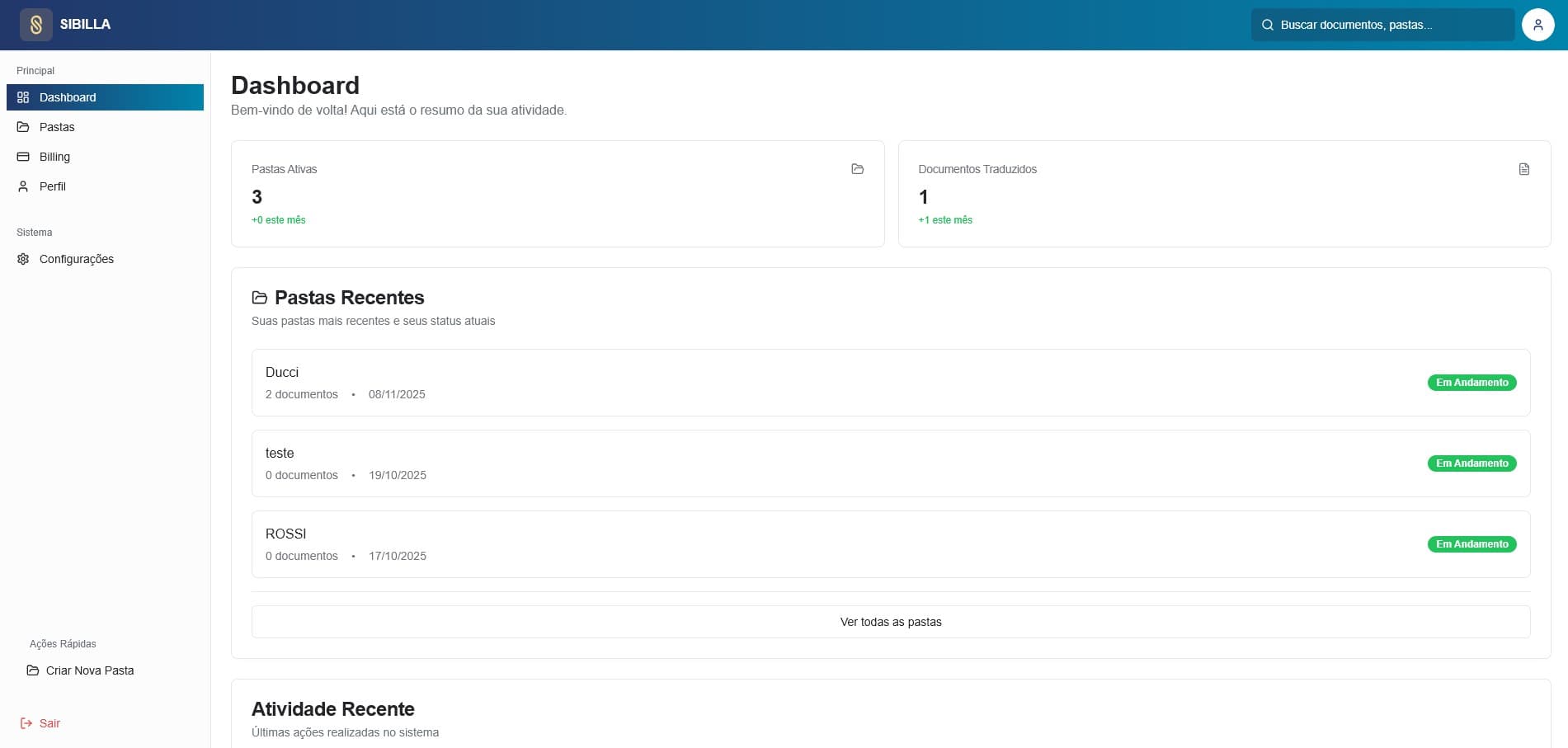Screen dimensions: 1568x748
Task: Click the gear icon next to Configurações
Action: (x=22, y=258)
